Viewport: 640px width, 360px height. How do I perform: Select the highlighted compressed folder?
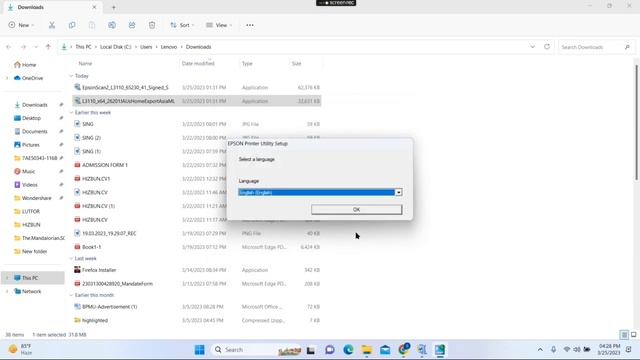click(197, 320)
